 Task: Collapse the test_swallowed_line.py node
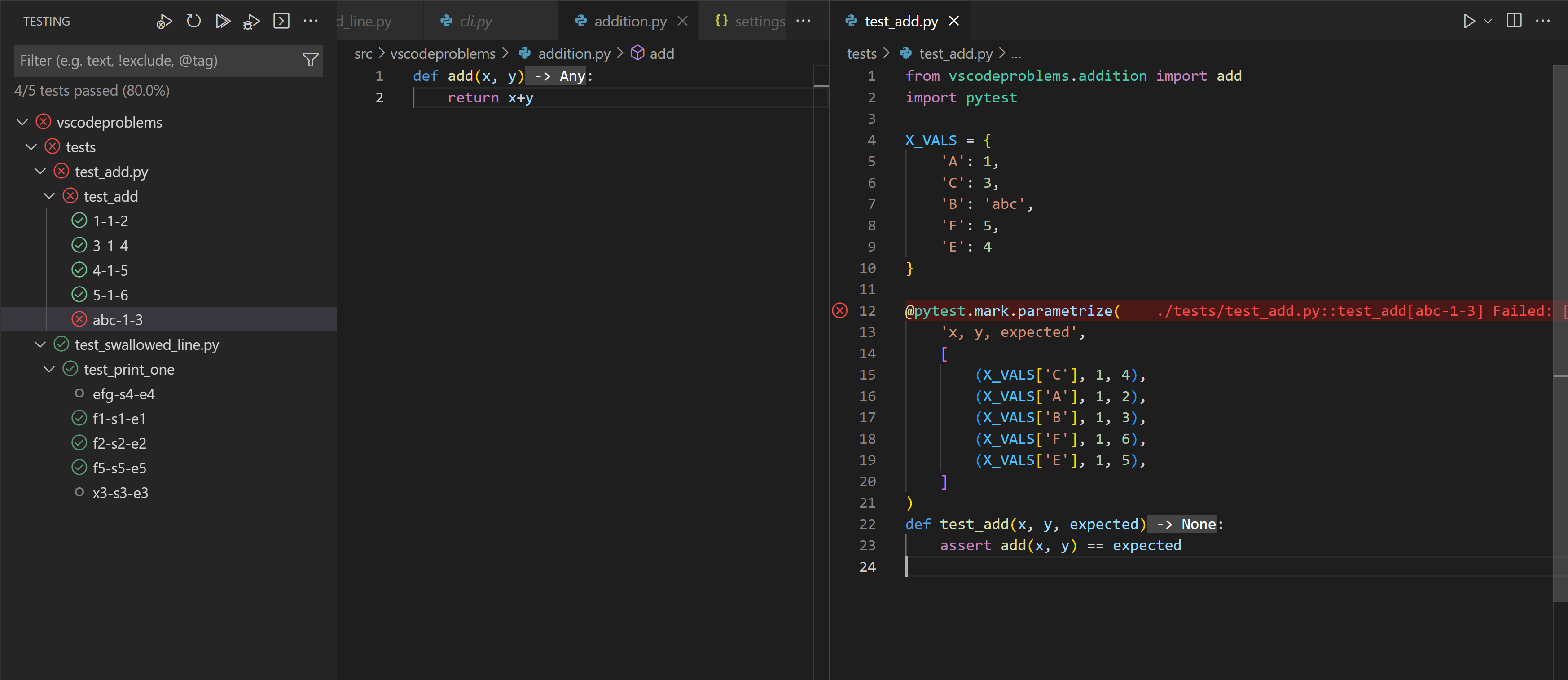[x=41, y=344]
